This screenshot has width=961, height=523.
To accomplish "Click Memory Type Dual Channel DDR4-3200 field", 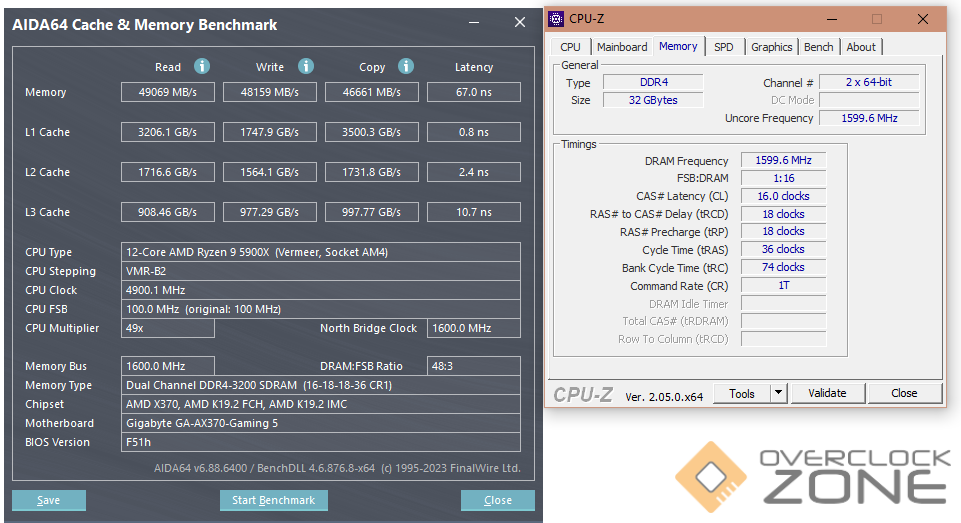I will tap(321, 385).
